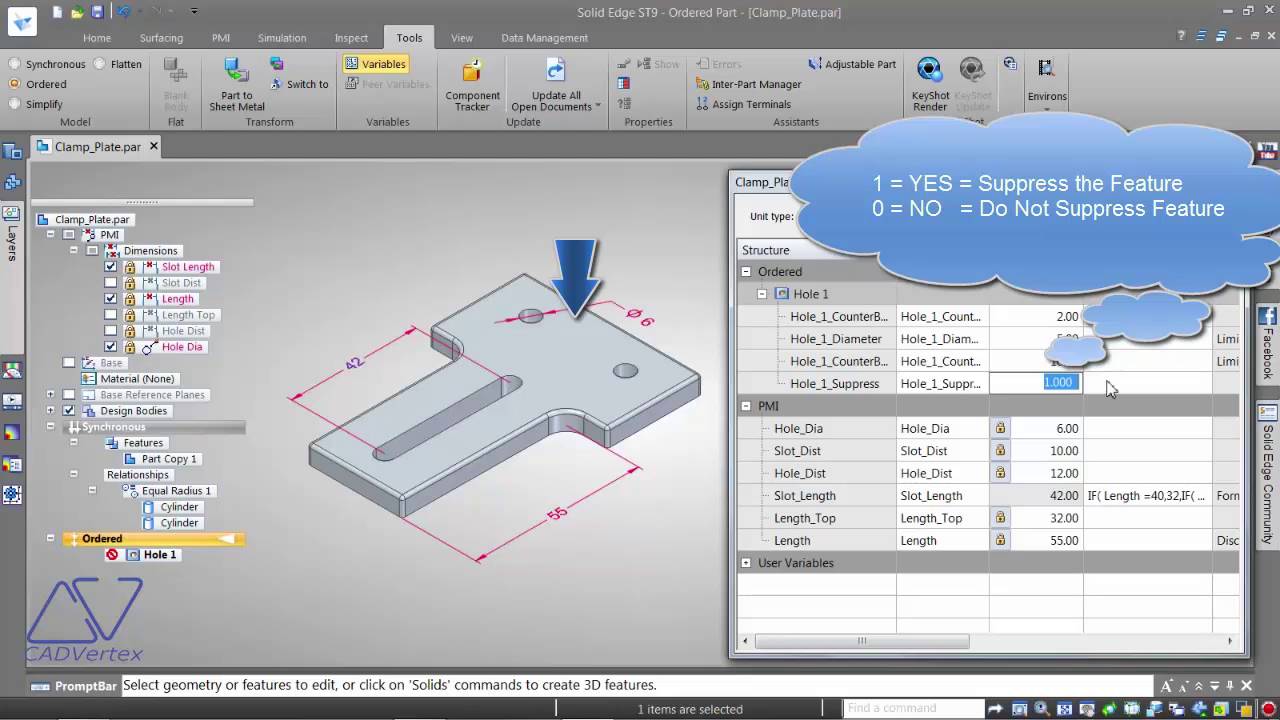Select Part Copy 1 in tree
Viewport: 1280px width, 720px height.
pyautogui.click(x=169, y=459)
